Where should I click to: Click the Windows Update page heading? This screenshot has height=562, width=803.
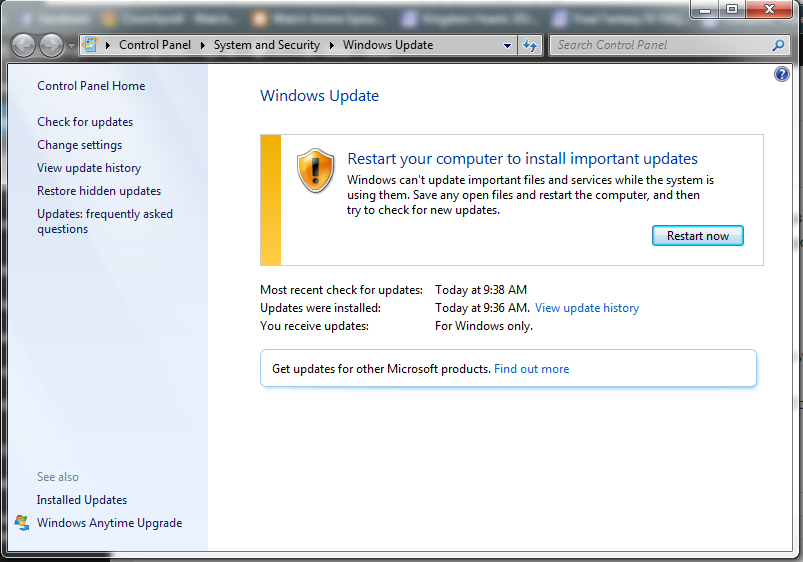tap(320, 96)
